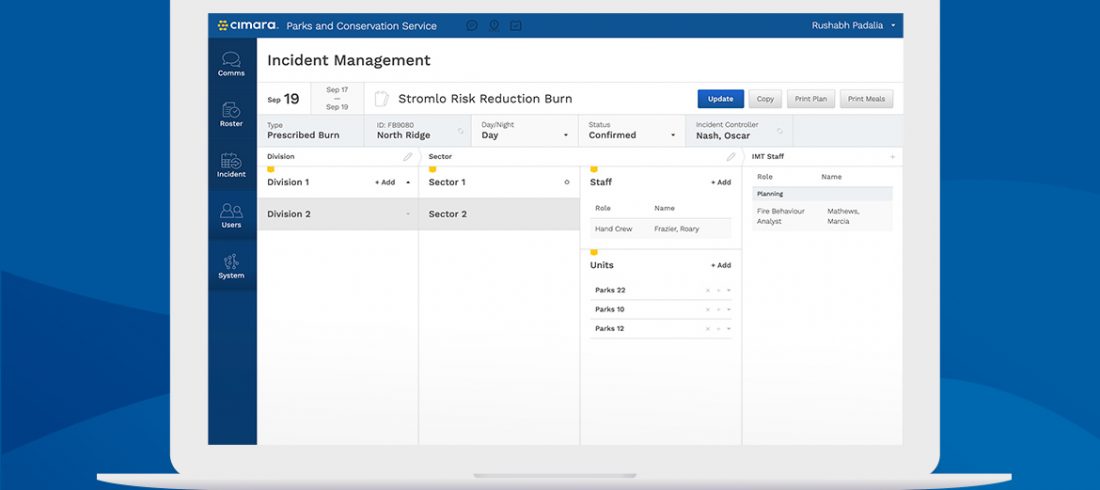Open the Roster sidebar icon
The height and width of the screenshot is (490, 1100).
231,114
